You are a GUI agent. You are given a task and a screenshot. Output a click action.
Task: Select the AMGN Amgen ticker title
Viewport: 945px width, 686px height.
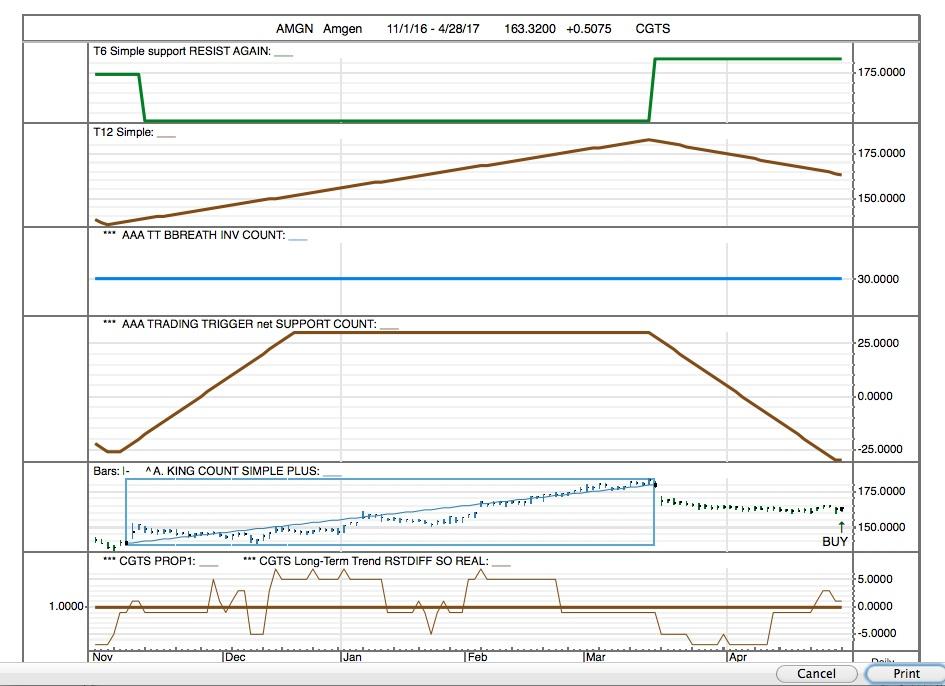(x=318, y=29)
